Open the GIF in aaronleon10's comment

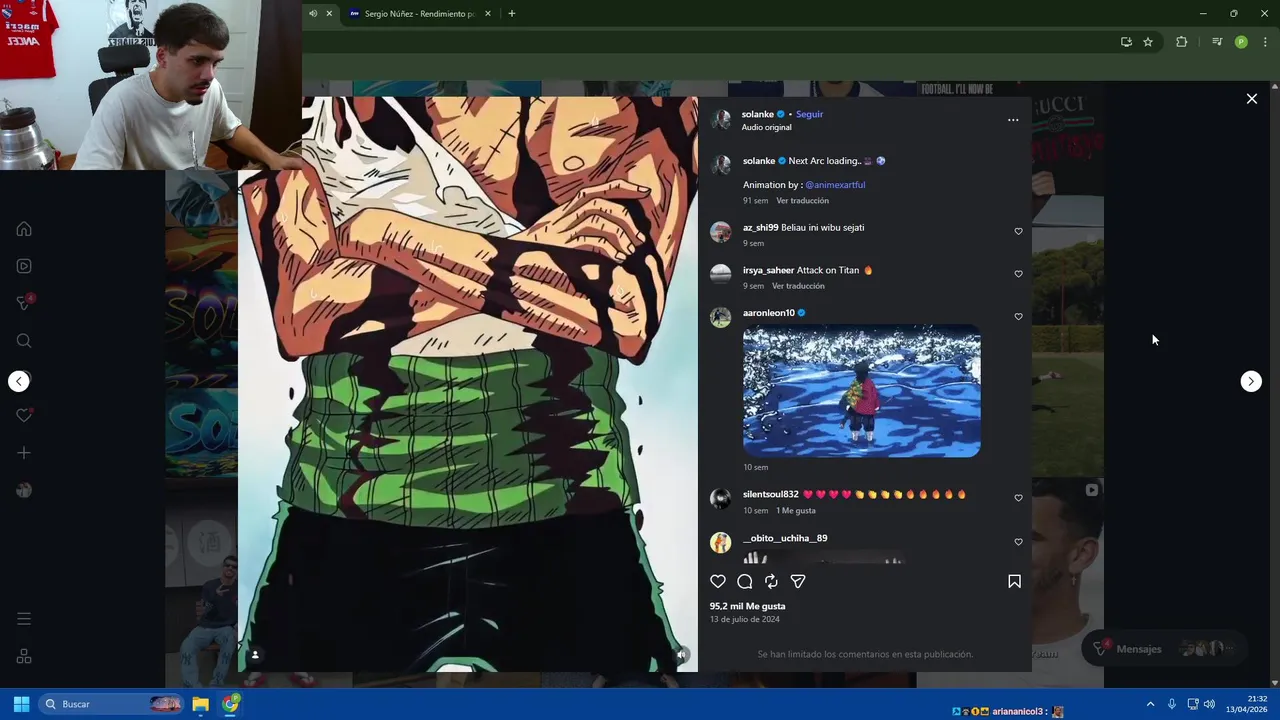pyautogui.click(x=861, y=390)
